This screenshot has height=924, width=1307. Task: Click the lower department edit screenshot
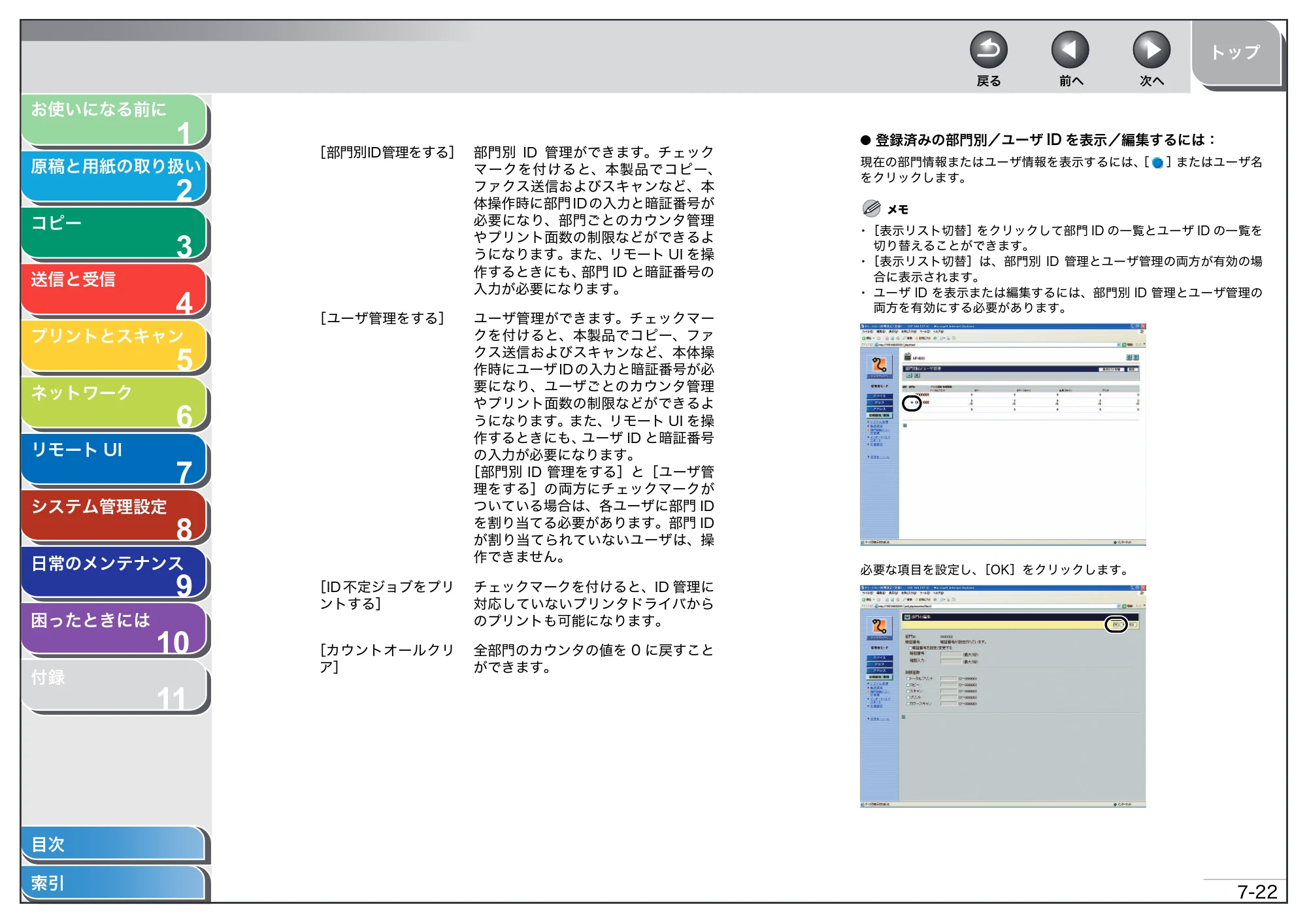pyautogui.click(x=1003, y=697)
